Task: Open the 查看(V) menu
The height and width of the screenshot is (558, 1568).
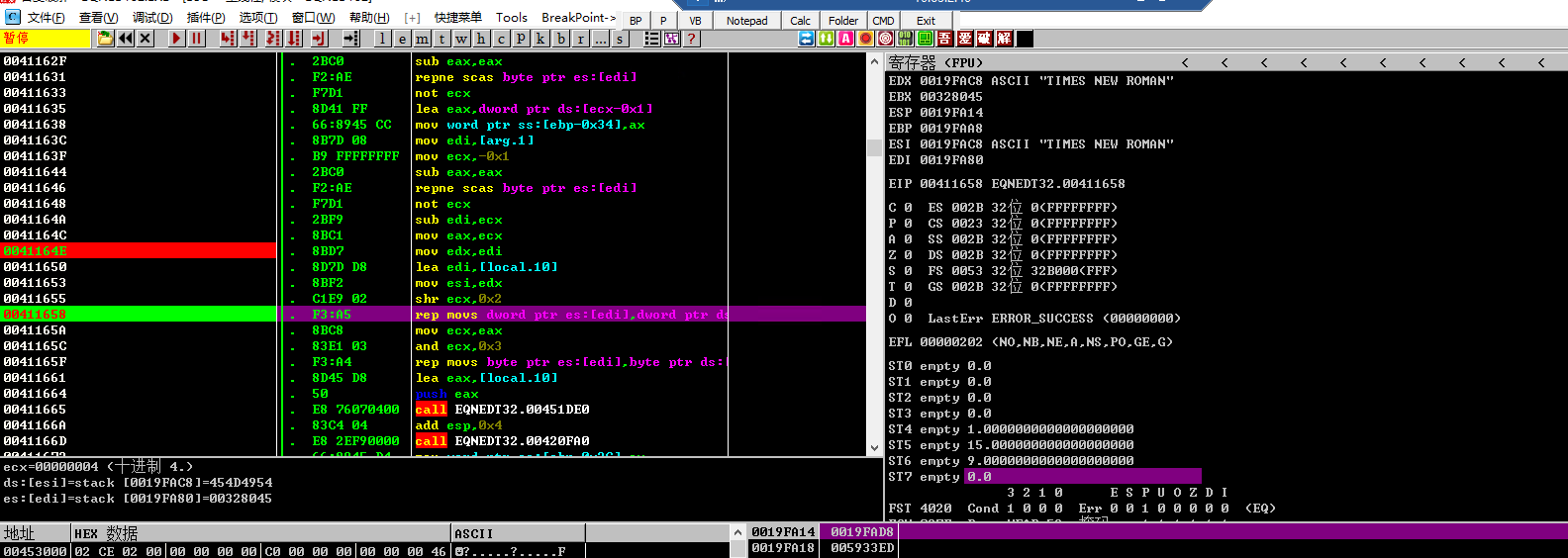Action: click(98, 18)
